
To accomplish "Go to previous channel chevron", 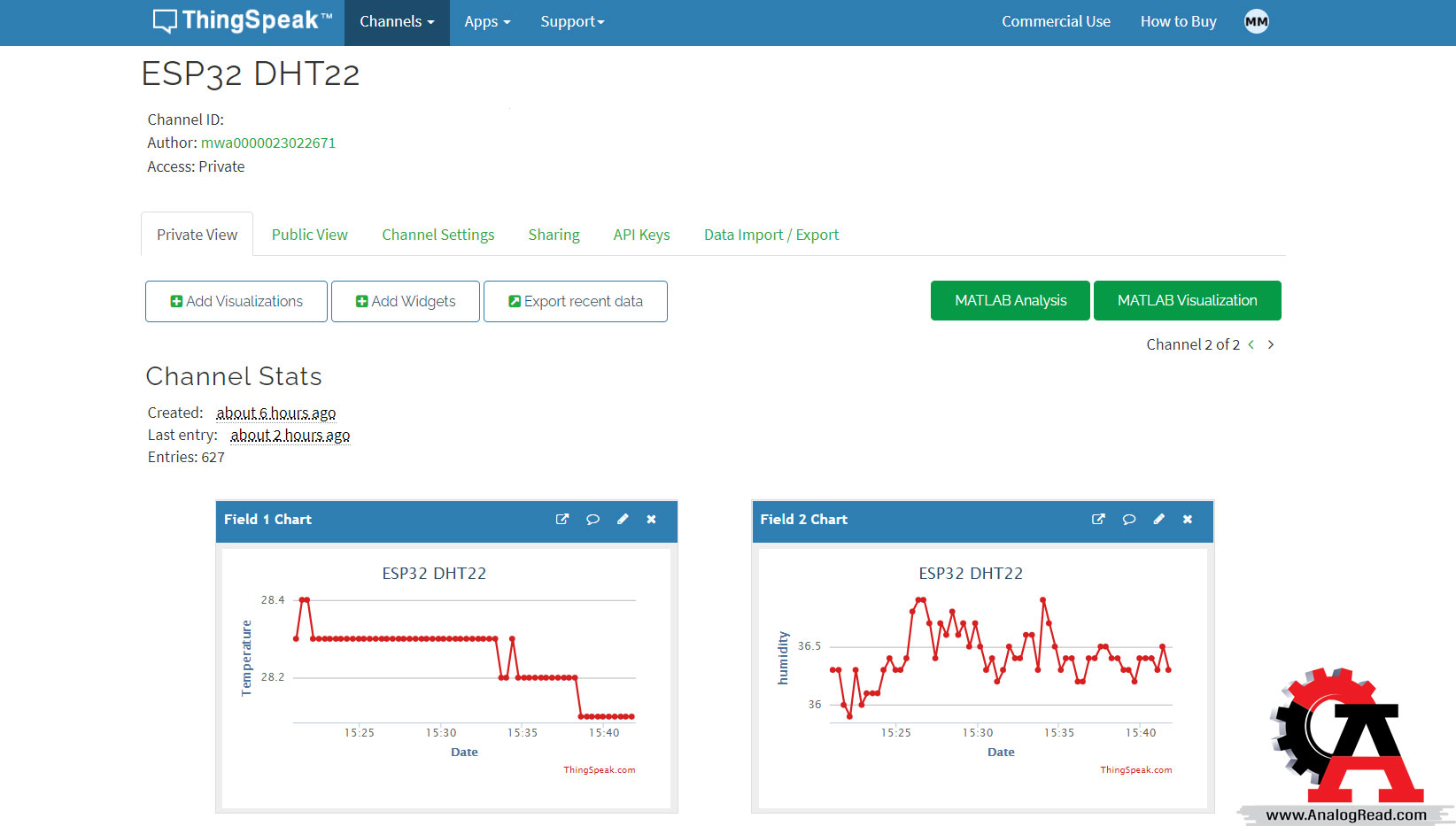I will pyautogui.click(x=1251, y=344).
